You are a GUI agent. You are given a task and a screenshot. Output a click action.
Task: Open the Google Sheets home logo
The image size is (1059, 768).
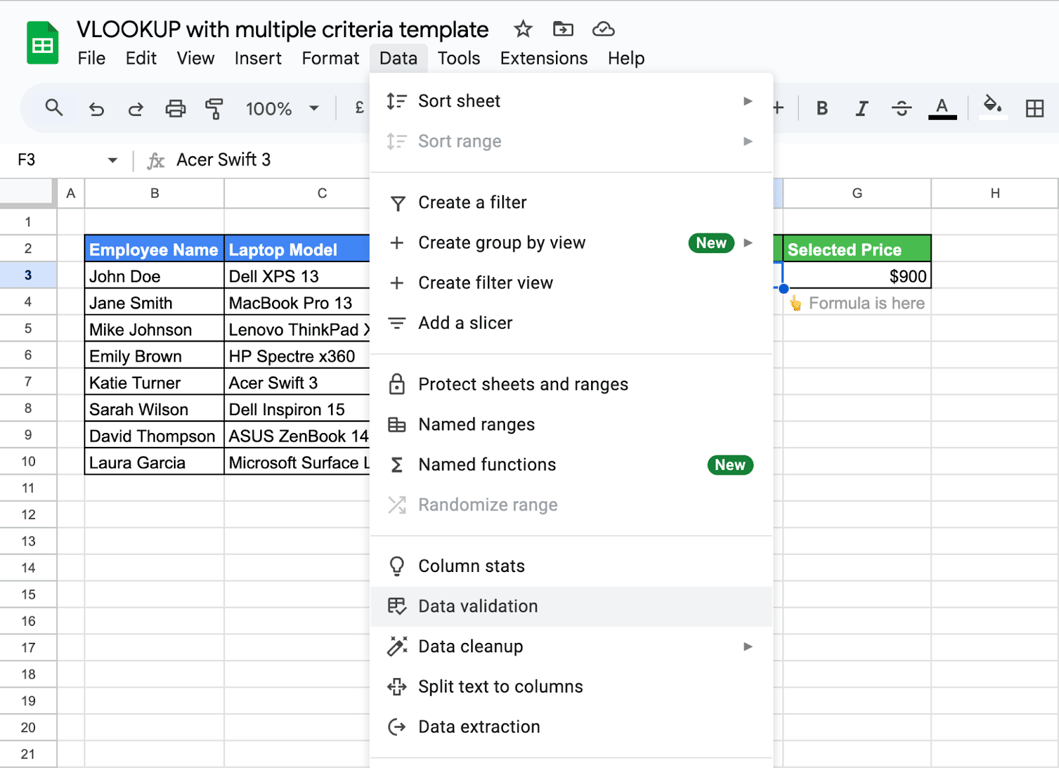pos(43,43)
